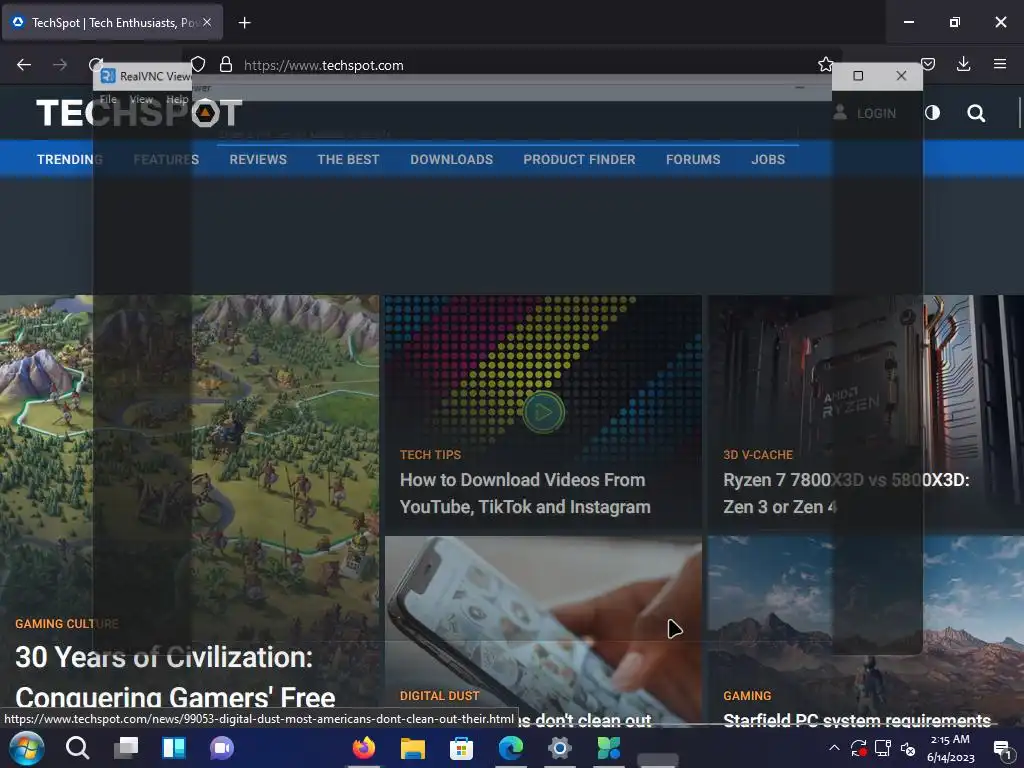Open the RealVNC Viewer View menu
The width and height of the screenshot is (1024, 768).
pos(141,99)
